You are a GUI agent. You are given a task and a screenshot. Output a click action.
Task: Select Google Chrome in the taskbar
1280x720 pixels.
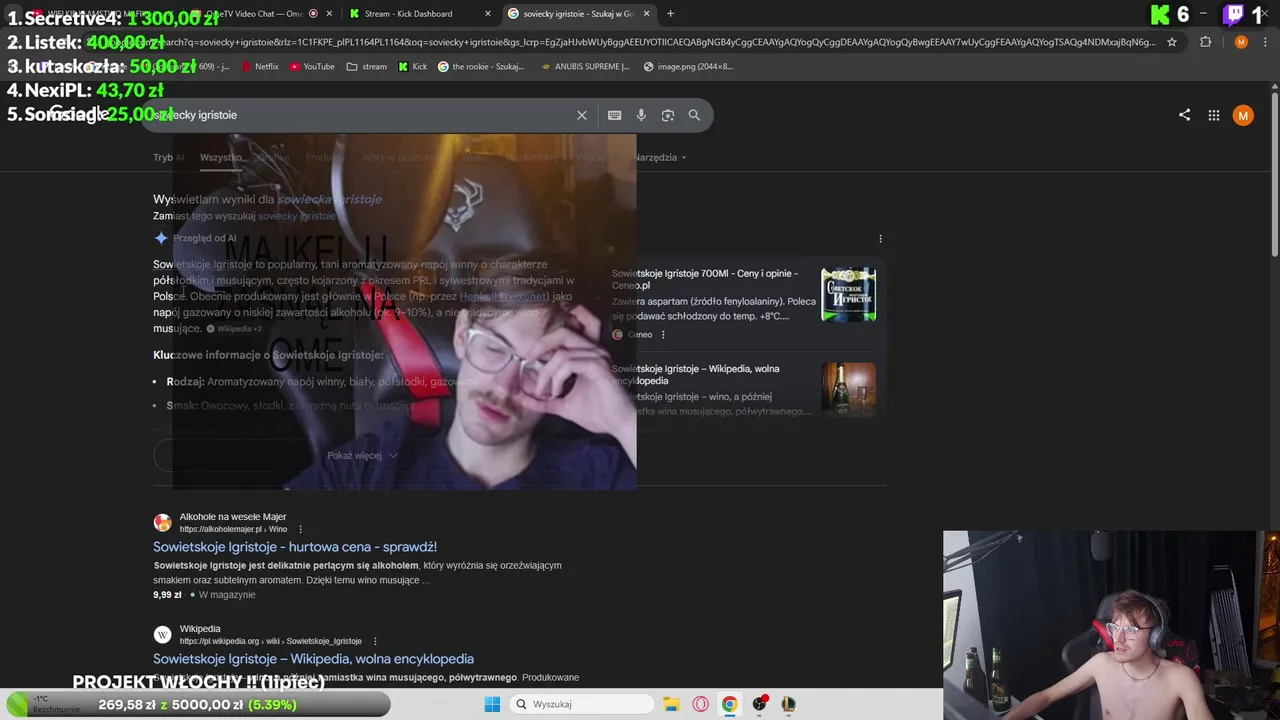(x=730, y=704)
